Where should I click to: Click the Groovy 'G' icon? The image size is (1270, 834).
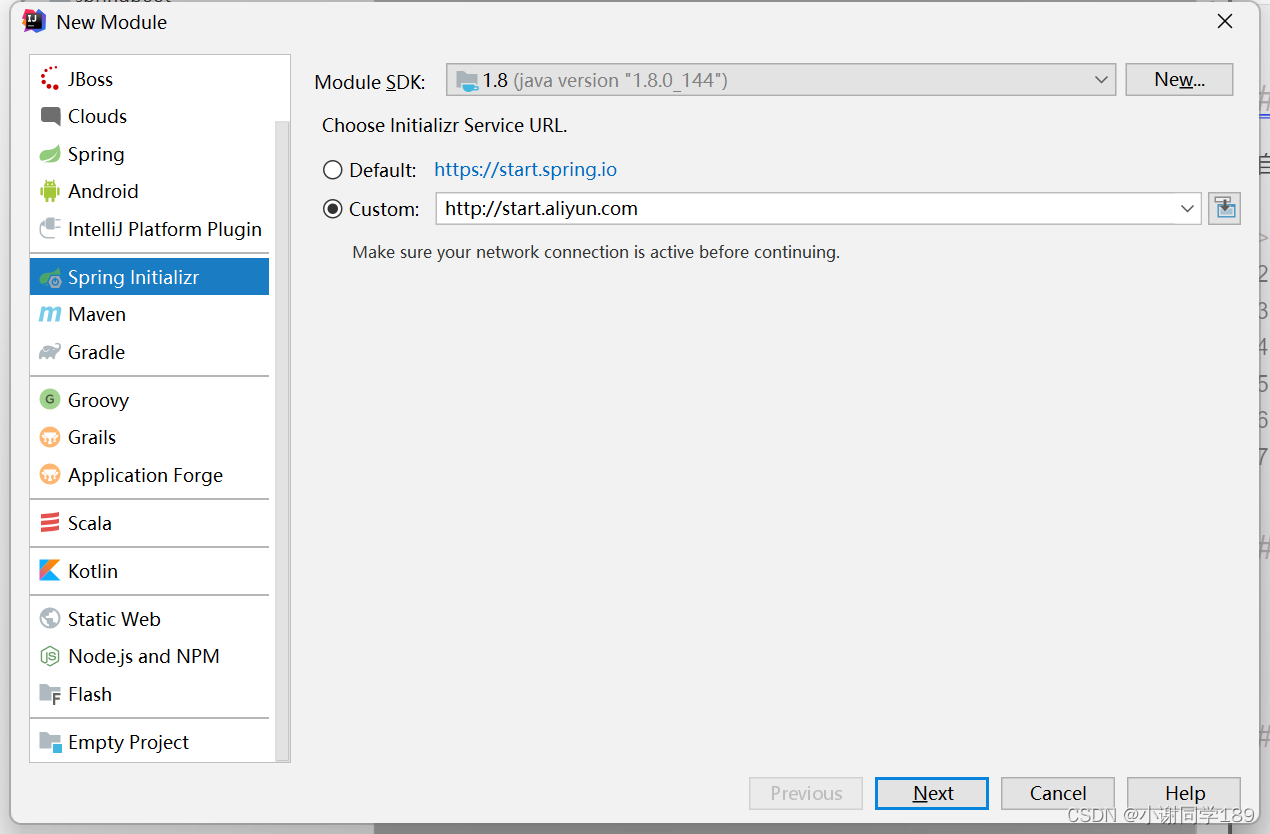pyautogui.click(x=50, y=400)
